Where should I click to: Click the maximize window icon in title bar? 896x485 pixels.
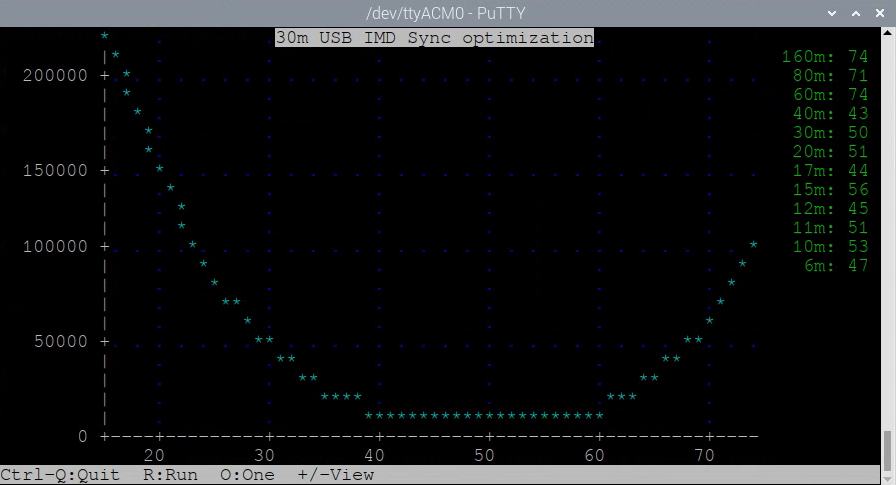[857, 13]
